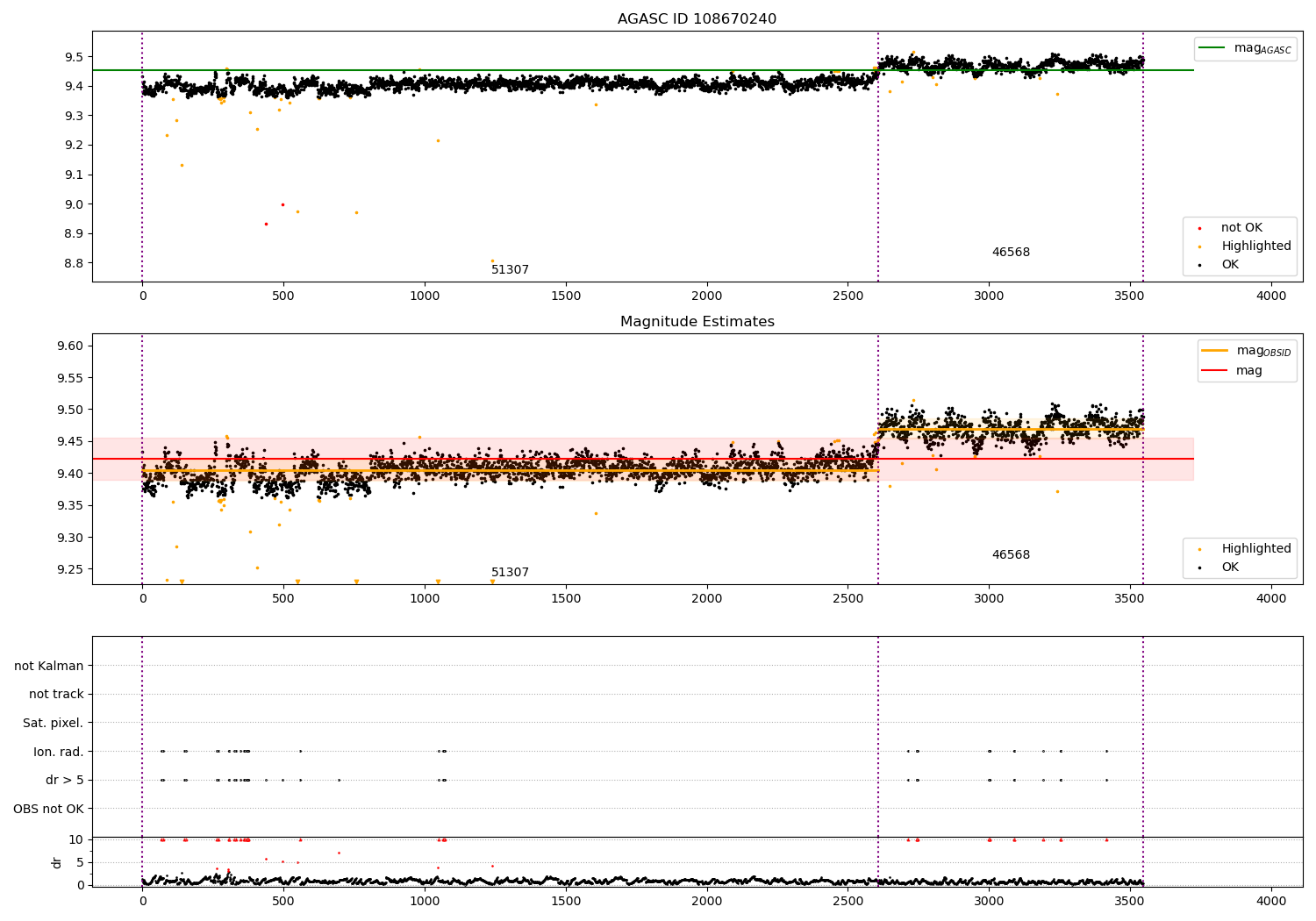
Task: Click obsid label '46568' in Magnitude Estimates plot
Action: point(1011,555)
